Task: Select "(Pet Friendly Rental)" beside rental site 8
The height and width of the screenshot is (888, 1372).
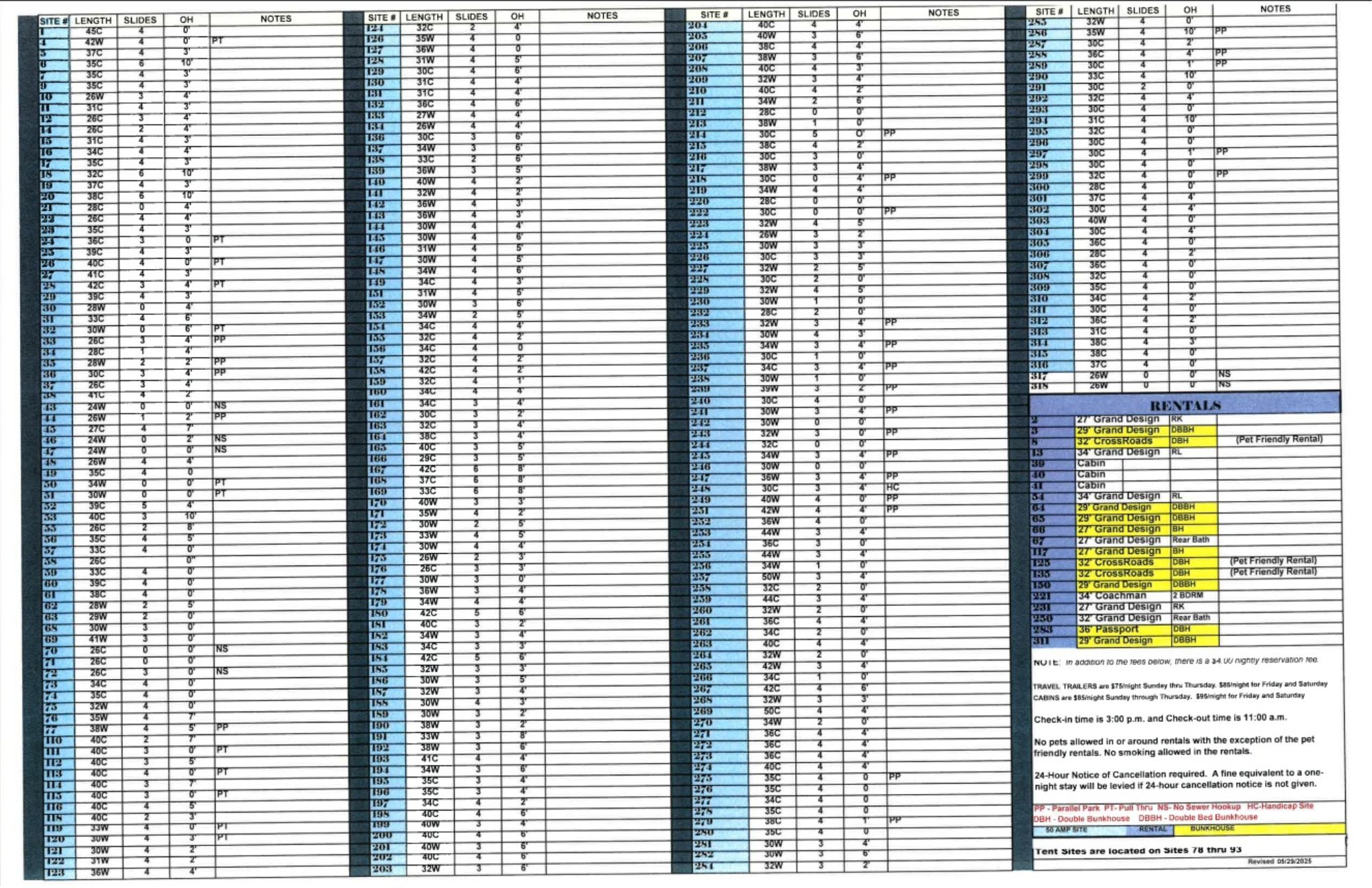Action: [x=1279, y=439]
